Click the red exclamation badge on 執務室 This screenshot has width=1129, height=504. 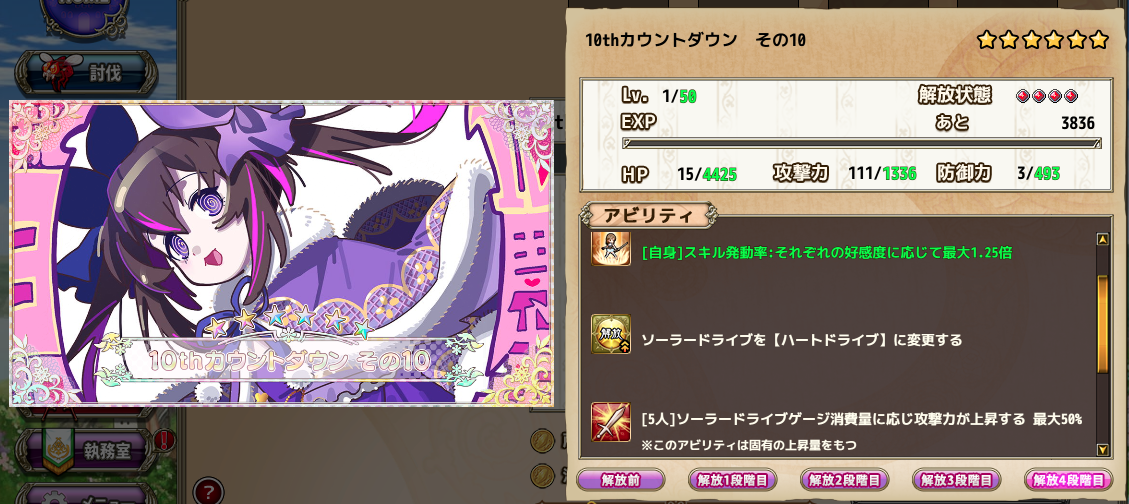point(165,438)
